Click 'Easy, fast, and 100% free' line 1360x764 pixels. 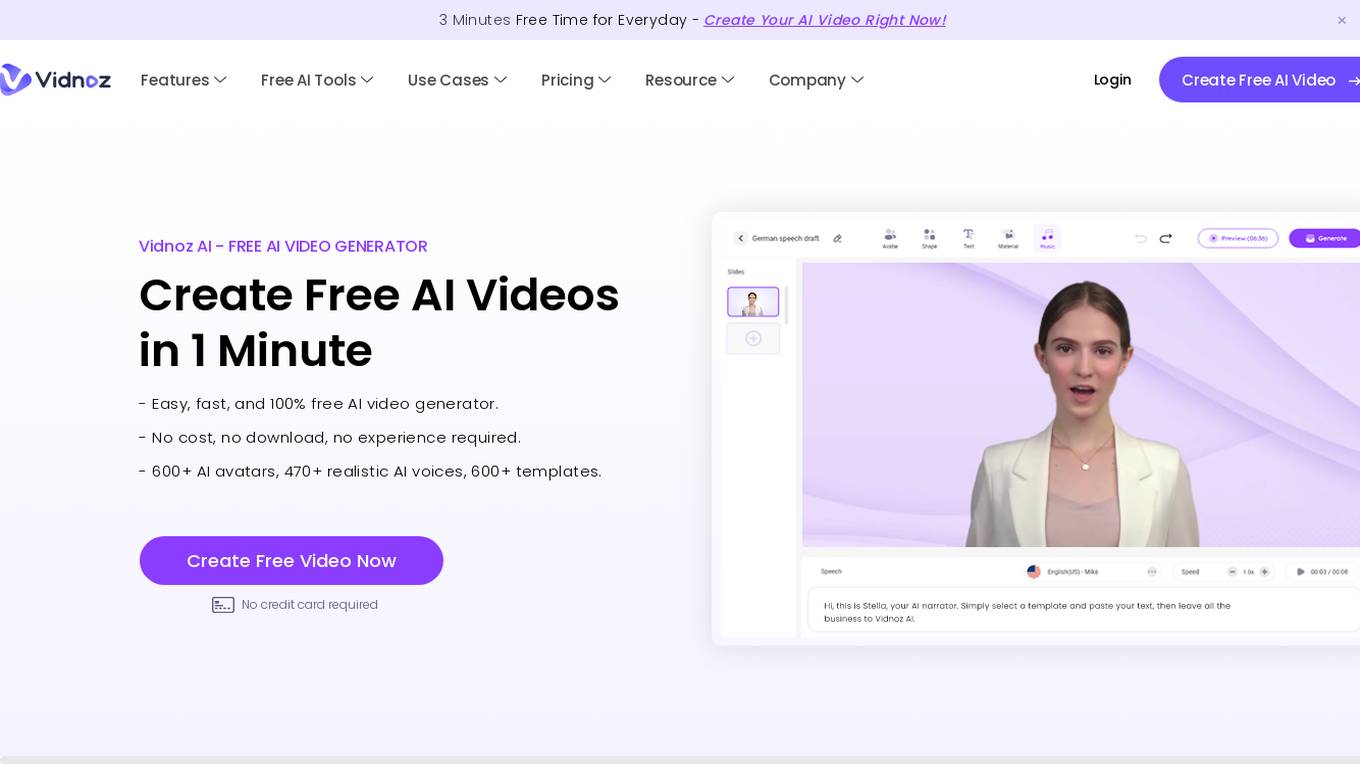(318, 403)
